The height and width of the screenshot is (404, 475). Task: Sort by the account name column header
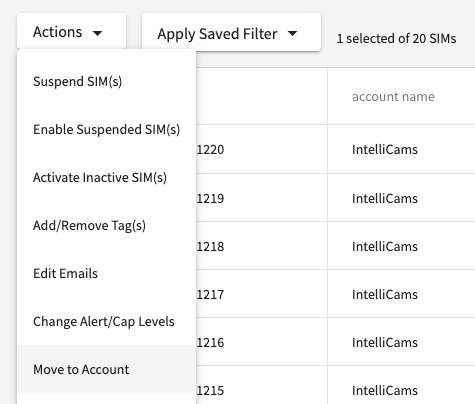[393, 97]
